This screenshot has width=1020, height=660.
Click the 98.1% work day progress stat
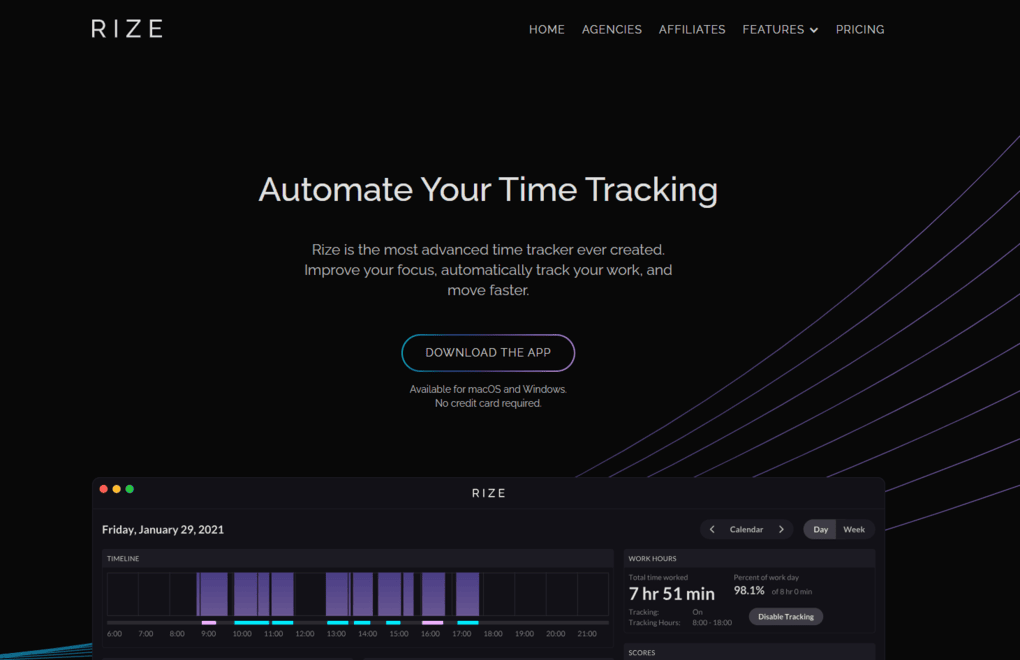pos(748,589)
